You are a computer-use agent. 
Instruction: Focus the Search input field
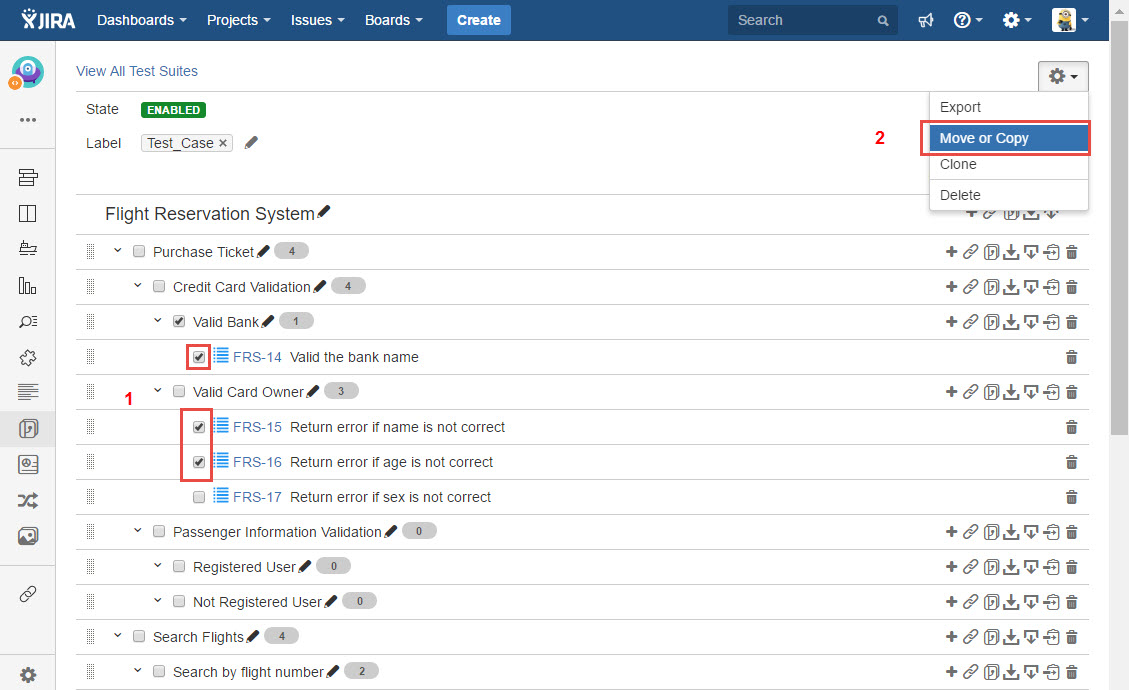click(812, 20)
